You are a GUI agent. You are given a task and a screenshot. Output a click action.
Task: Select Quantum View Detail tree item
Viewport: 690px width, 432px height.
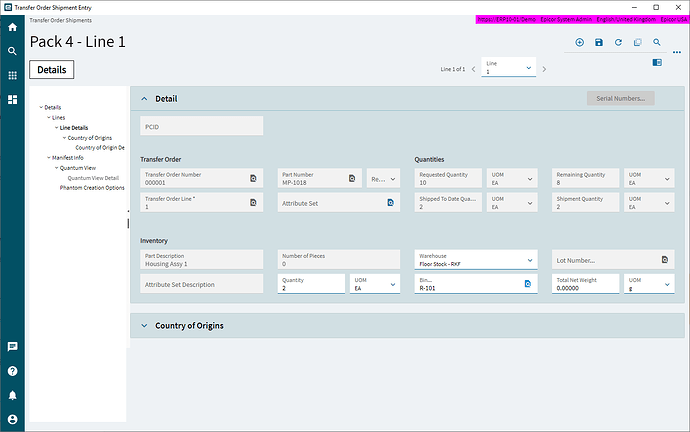coord(93,178)
